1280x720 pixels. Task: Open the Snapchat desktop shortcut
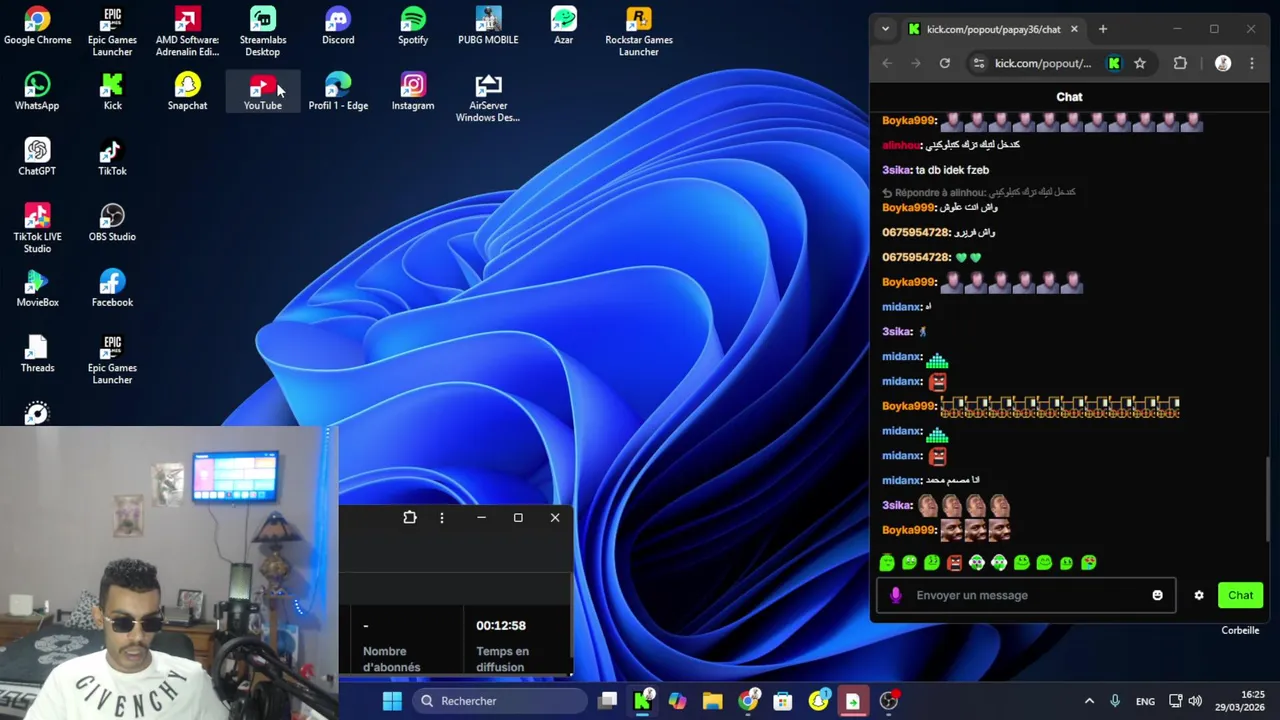[x=187, y=92]
